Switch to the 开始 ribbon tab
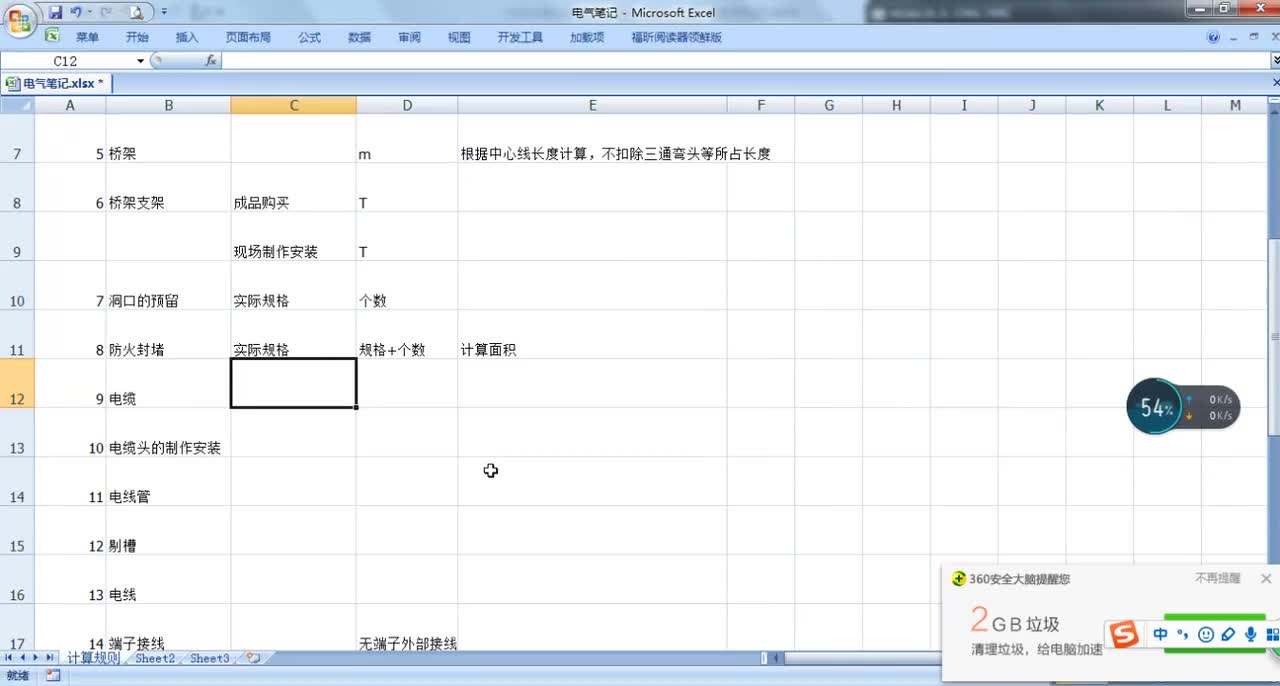The width and height of the screenshot is (1280, 686). (x=137, y=37)
